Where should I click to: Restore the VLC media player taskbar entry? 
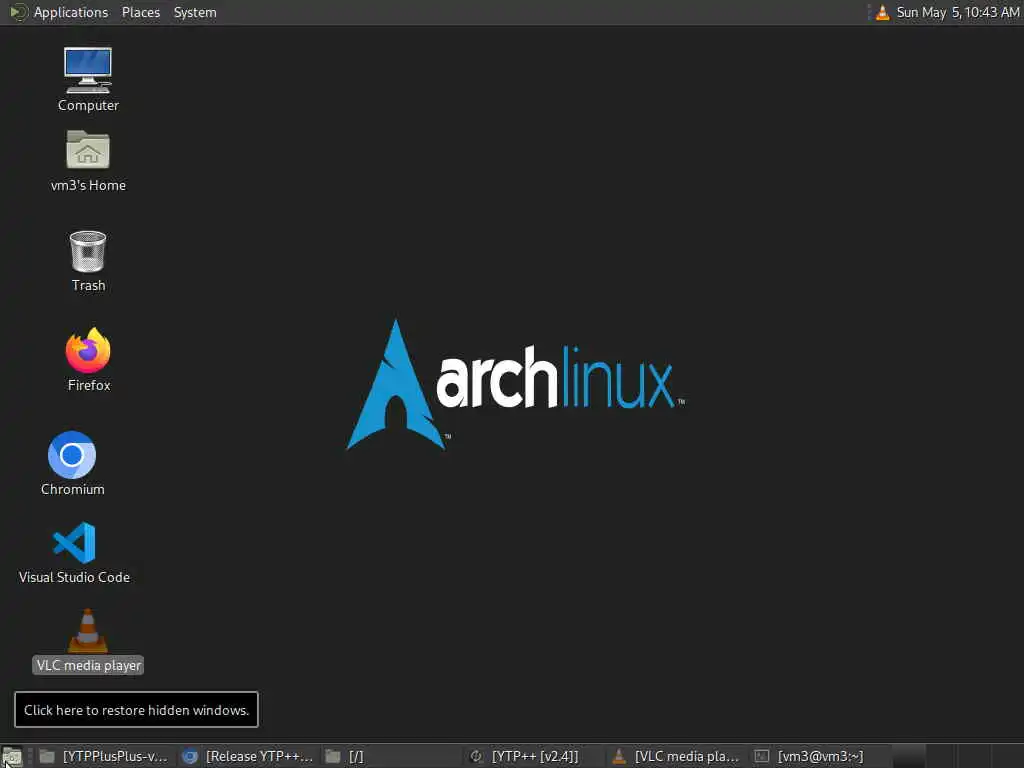677,756
